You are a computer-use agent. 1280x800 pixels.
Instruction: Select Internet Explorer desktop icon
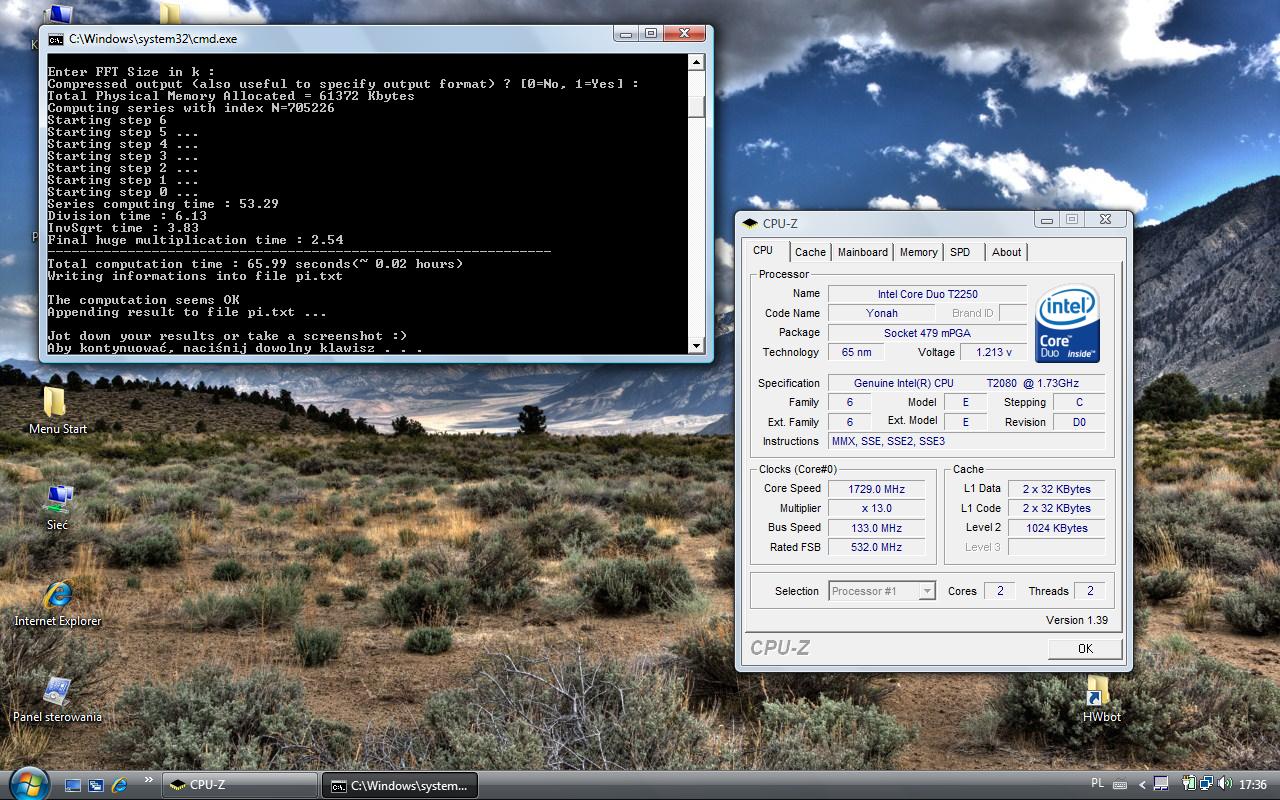(x=58, y=594)
